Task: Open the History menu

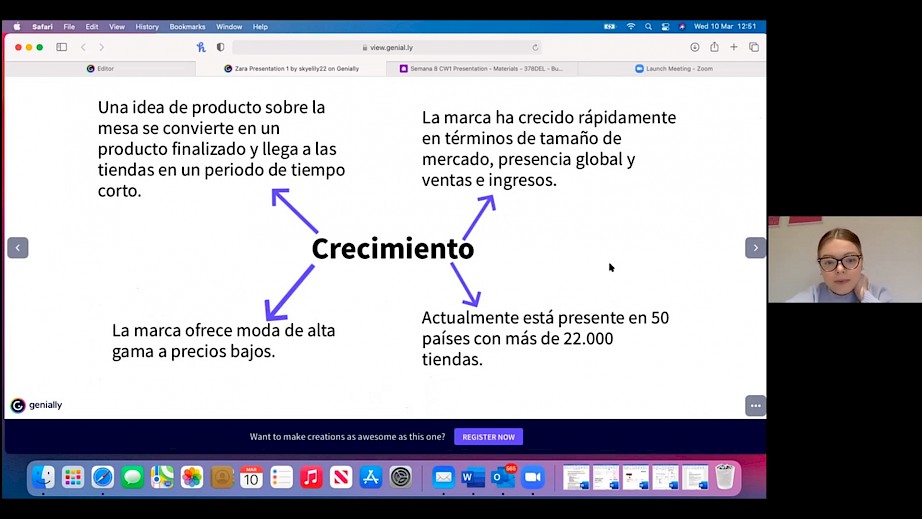Action: point(147,27)
